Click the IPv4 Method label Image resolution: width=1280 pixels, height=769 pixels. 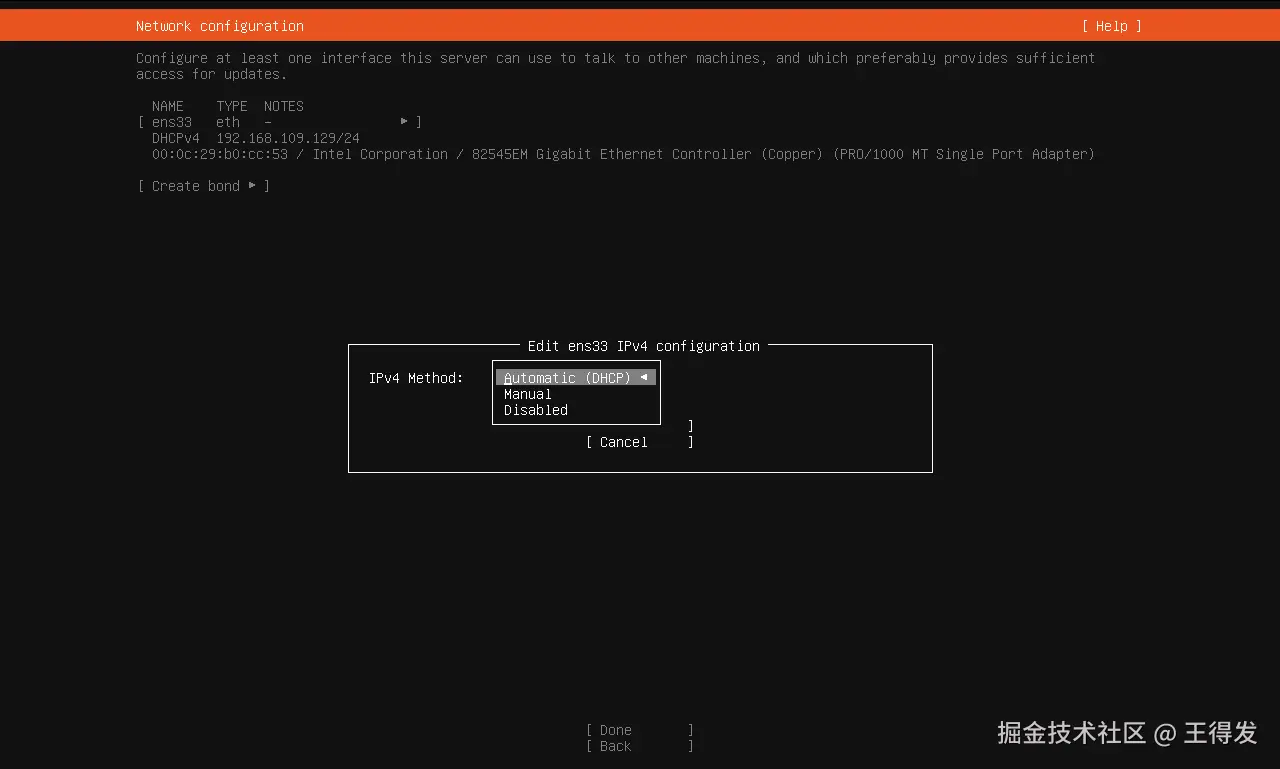pyautogui.click(x=416, y=378)
